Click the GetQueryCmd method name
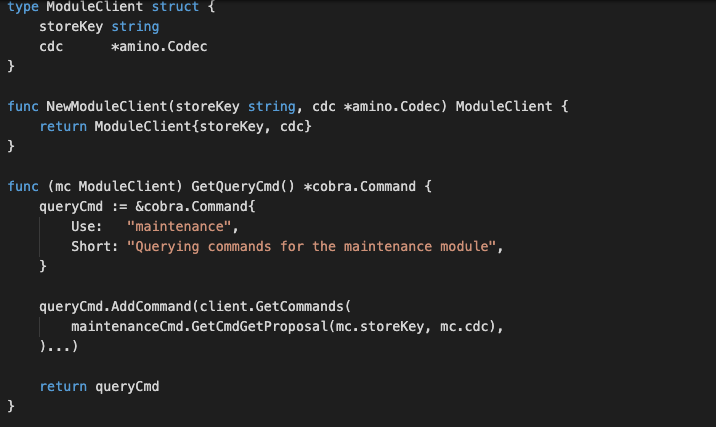The image size is (716, 427). (x=235, y=186)
